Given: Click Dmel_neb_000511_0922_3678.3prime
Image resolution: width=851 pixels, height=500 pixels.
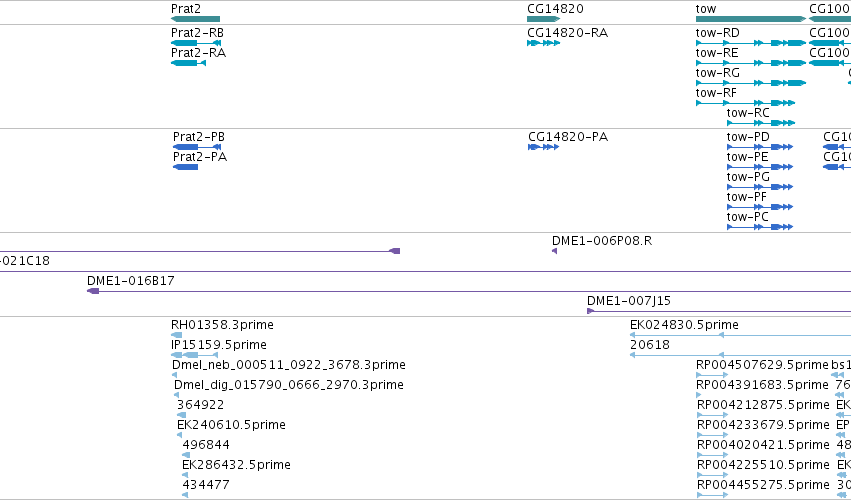Looking at the screenshot, I should point(174,375).
